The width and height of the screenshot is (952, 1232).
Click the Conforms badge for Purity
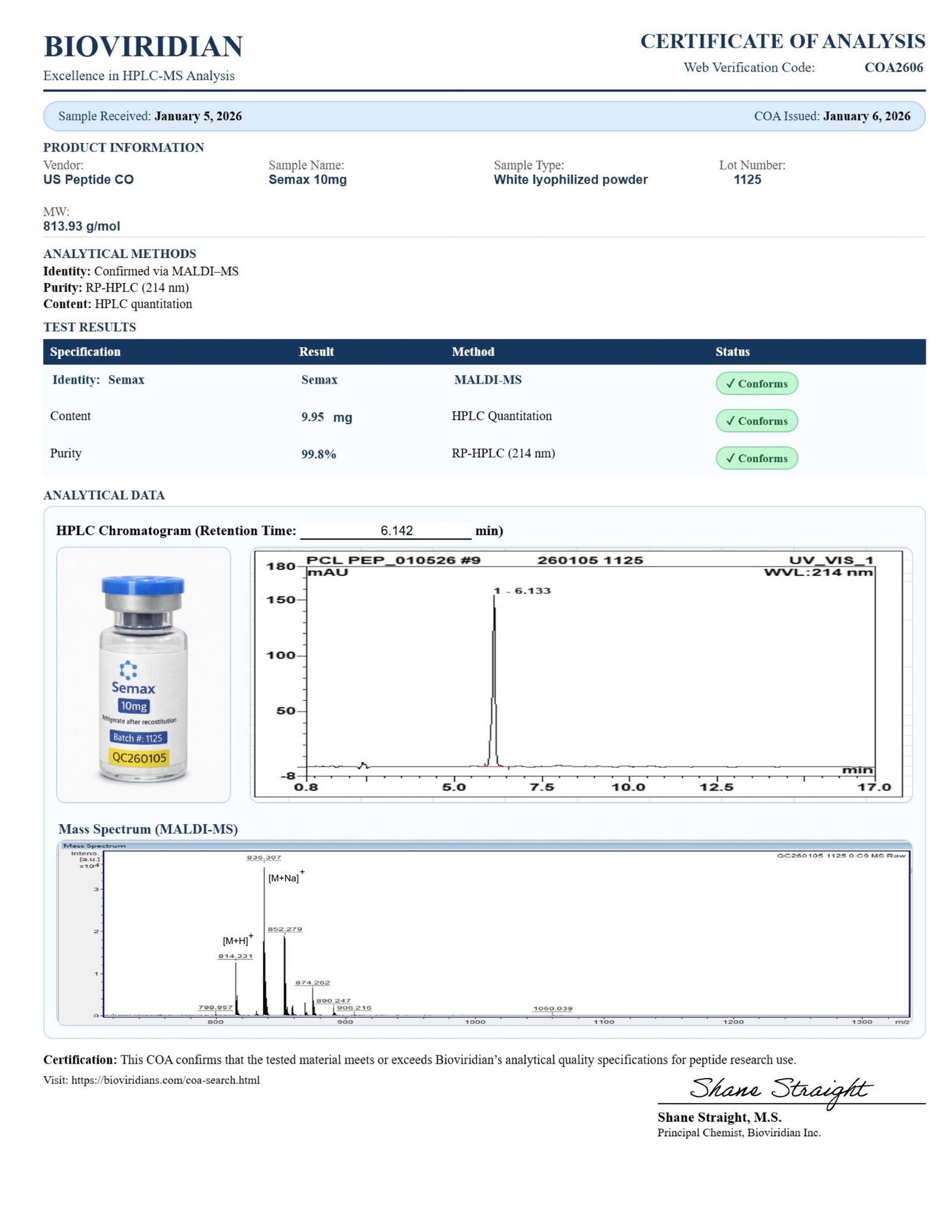(x=756, y=458)
